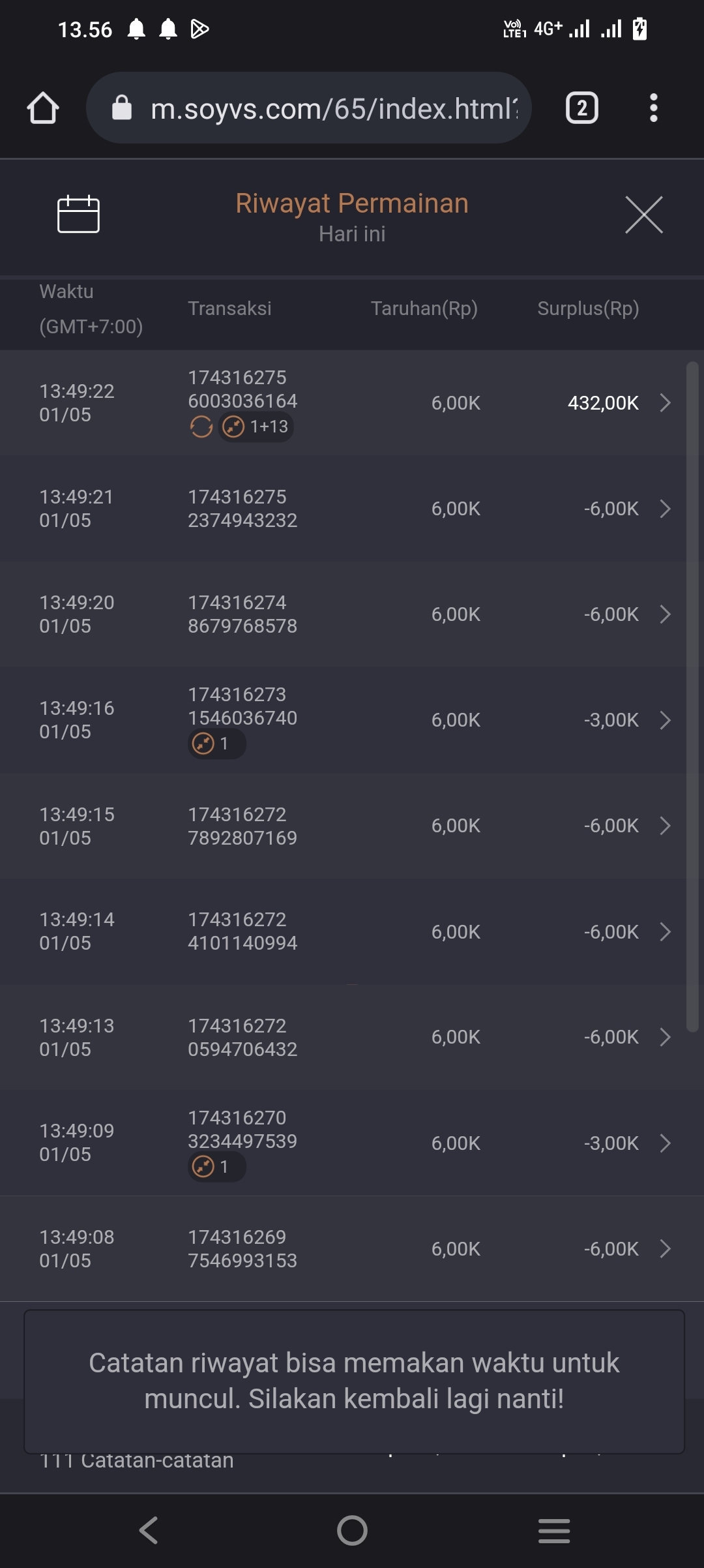
Task: Expand the 432,00K surplus entry details
Action: (665, 403)
